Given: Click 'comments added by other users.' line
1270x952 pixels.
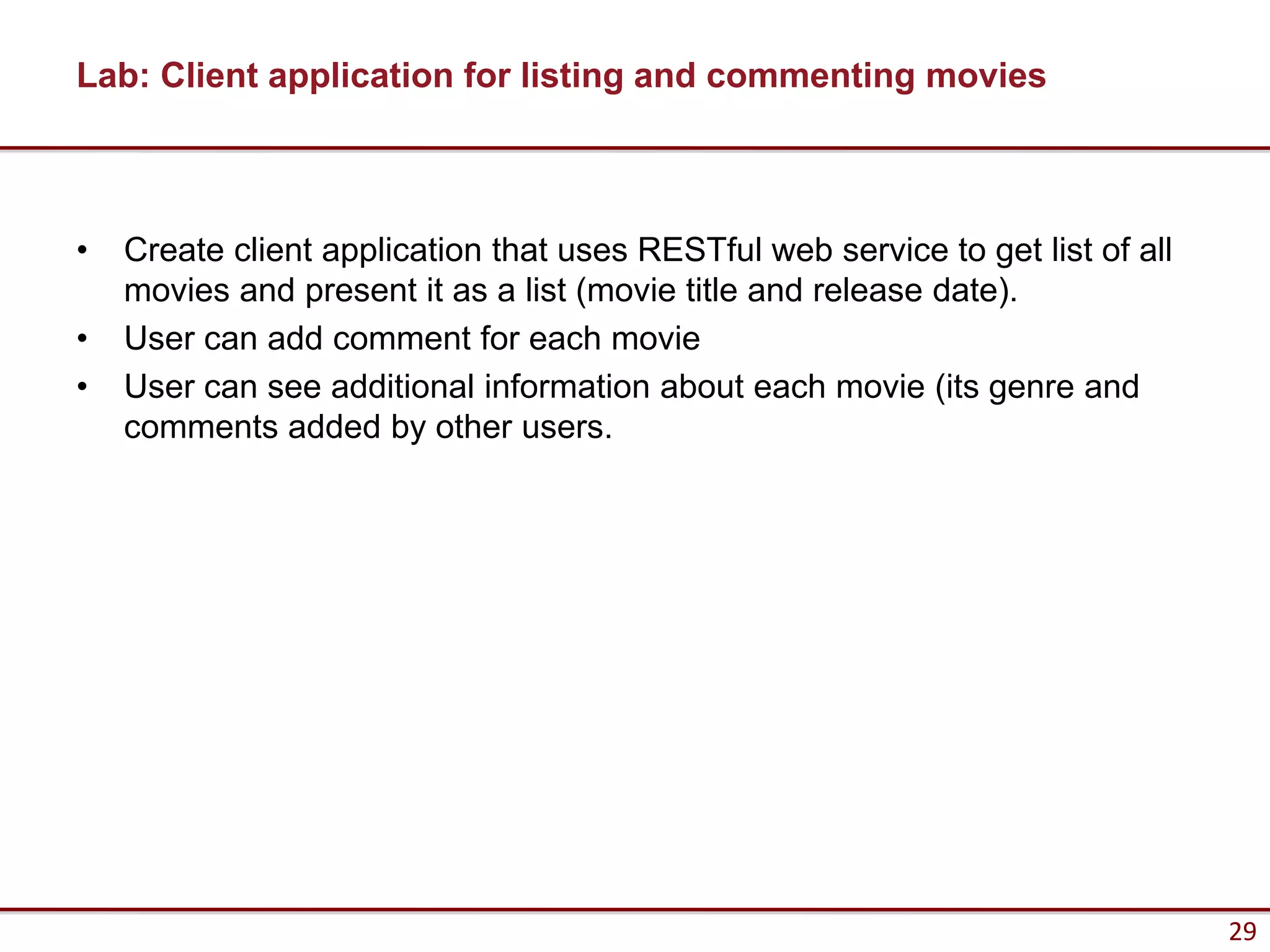Looking at the screenshot, I should point(368,427).
